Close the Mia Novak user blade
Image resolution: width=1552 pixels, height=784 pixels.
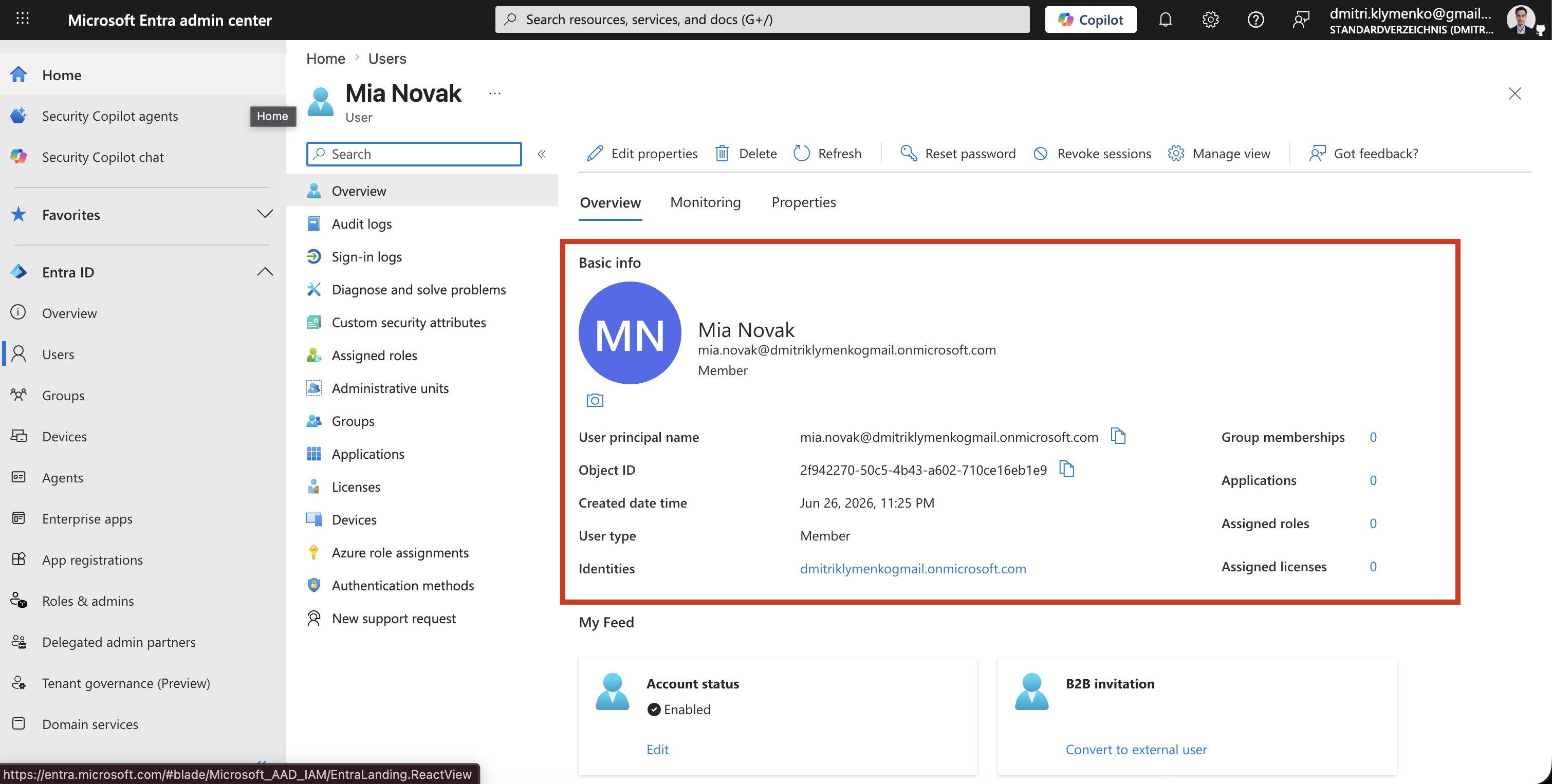point(1514,94)
